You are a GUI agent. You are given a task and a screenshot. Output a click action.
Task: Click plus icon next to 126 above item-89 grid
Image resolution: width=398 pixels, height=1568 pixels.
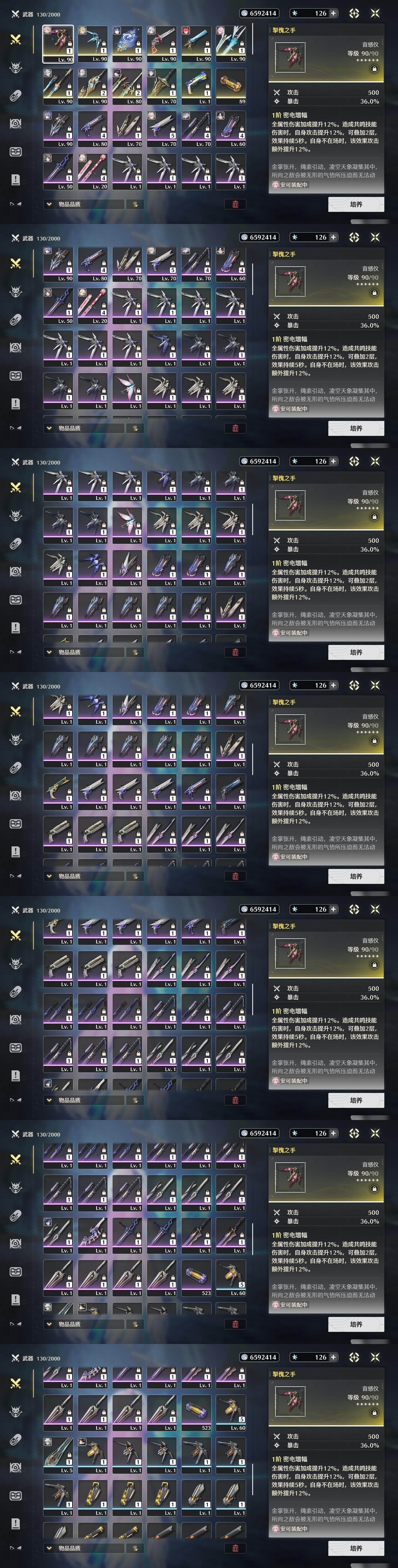coord(333,13)
